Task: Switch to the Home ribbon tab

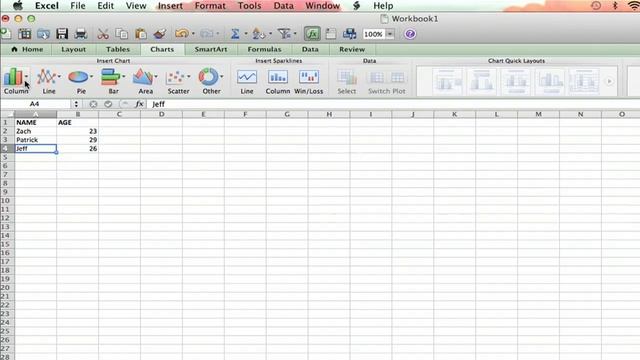Action: point(27,49)
